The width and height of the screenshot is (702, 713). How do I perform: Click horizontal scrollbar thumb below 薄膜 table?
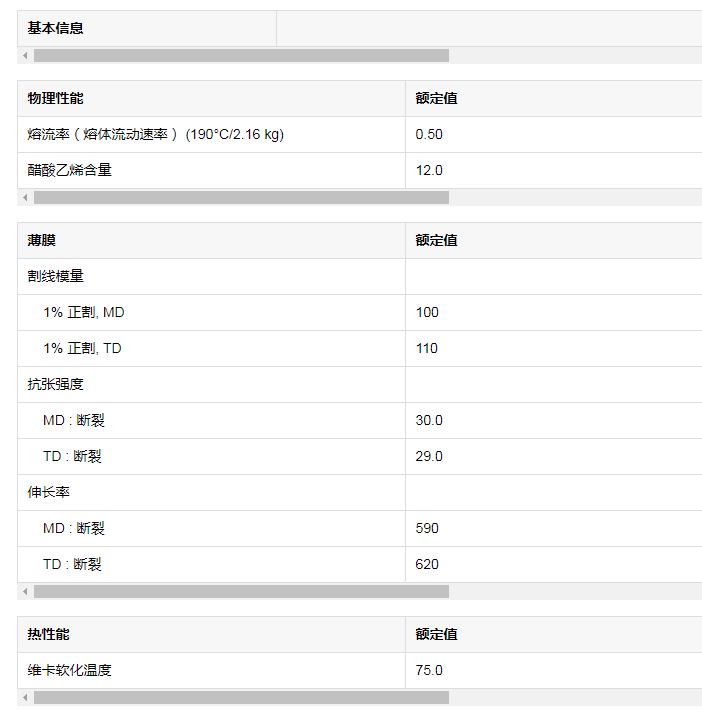(241, 592)
